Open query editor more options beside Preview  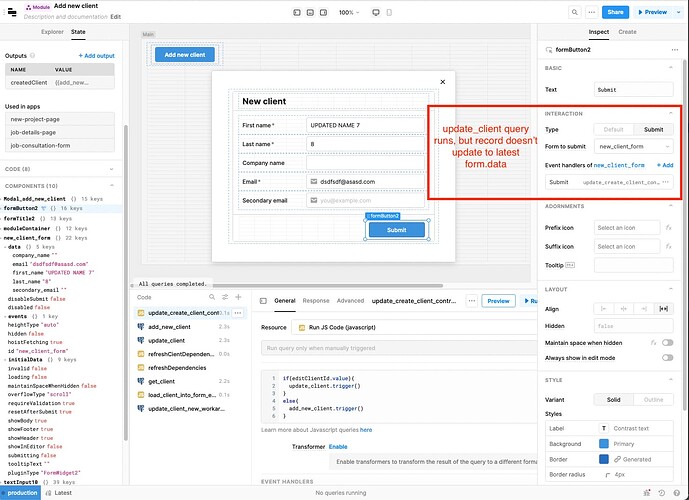pyautogui.click(x=471, y=301)
